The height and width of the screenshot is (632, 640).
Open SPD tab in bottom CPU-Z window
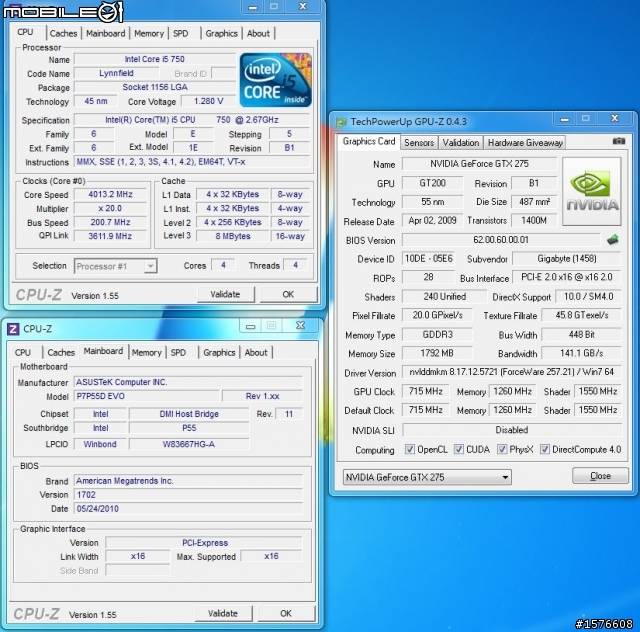point(178,352)
